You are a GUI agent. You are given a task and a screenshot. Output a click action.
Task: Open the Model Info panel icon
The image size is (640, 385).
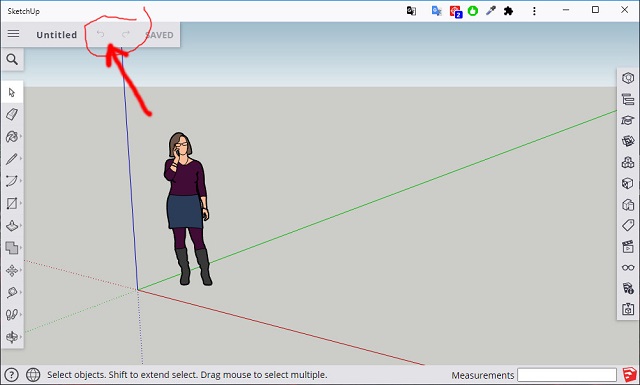coord(628,288)
